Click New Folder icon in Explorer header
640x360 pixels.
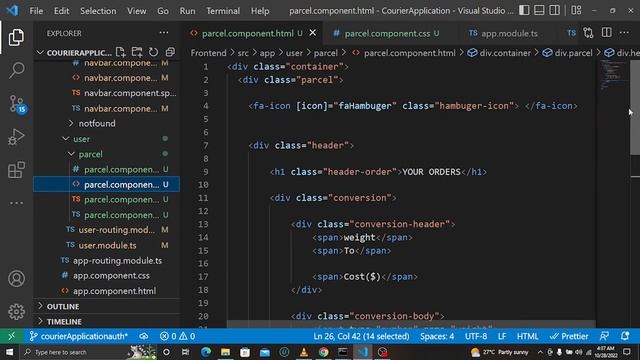click(x=137, y=52)
